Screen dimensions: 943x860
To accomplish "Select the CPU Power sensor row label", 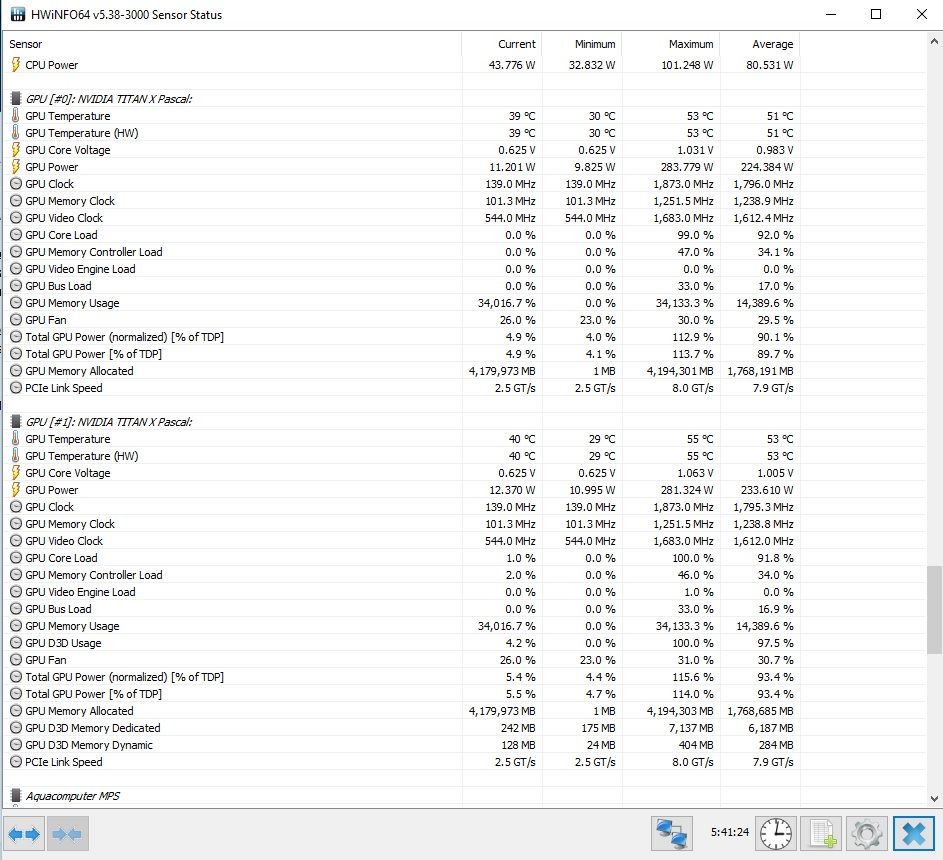I will [x=52, y=65].
